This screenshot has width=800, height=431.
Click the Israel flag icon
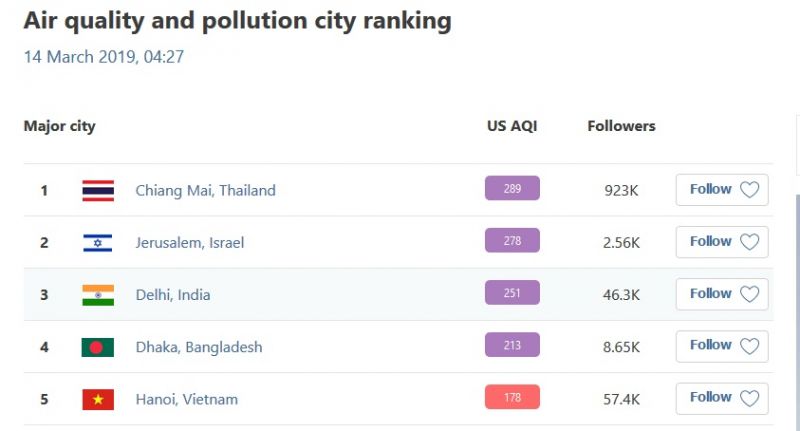[x=98, y=242]
